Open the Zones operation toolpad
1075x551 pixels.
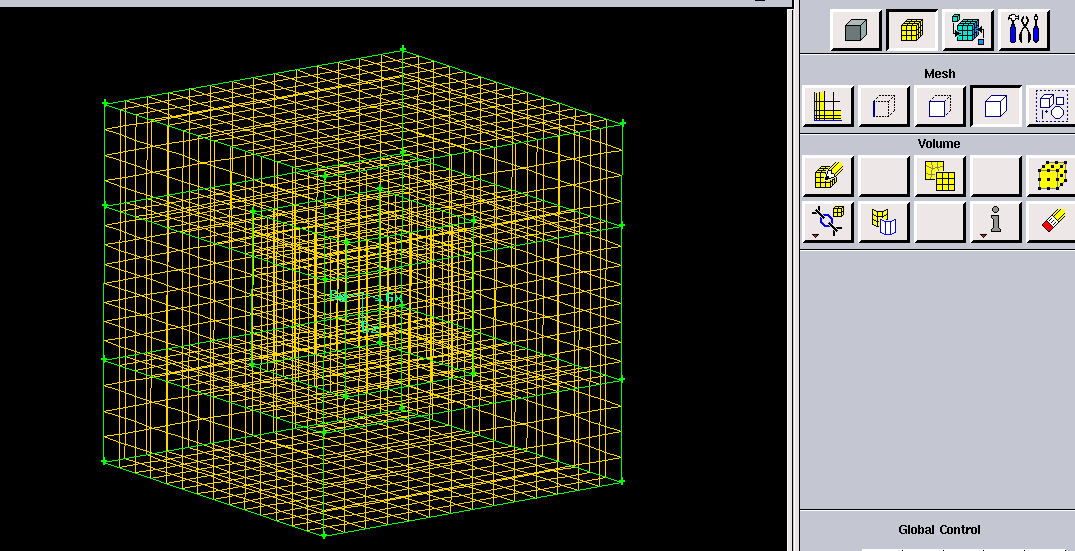968,30
